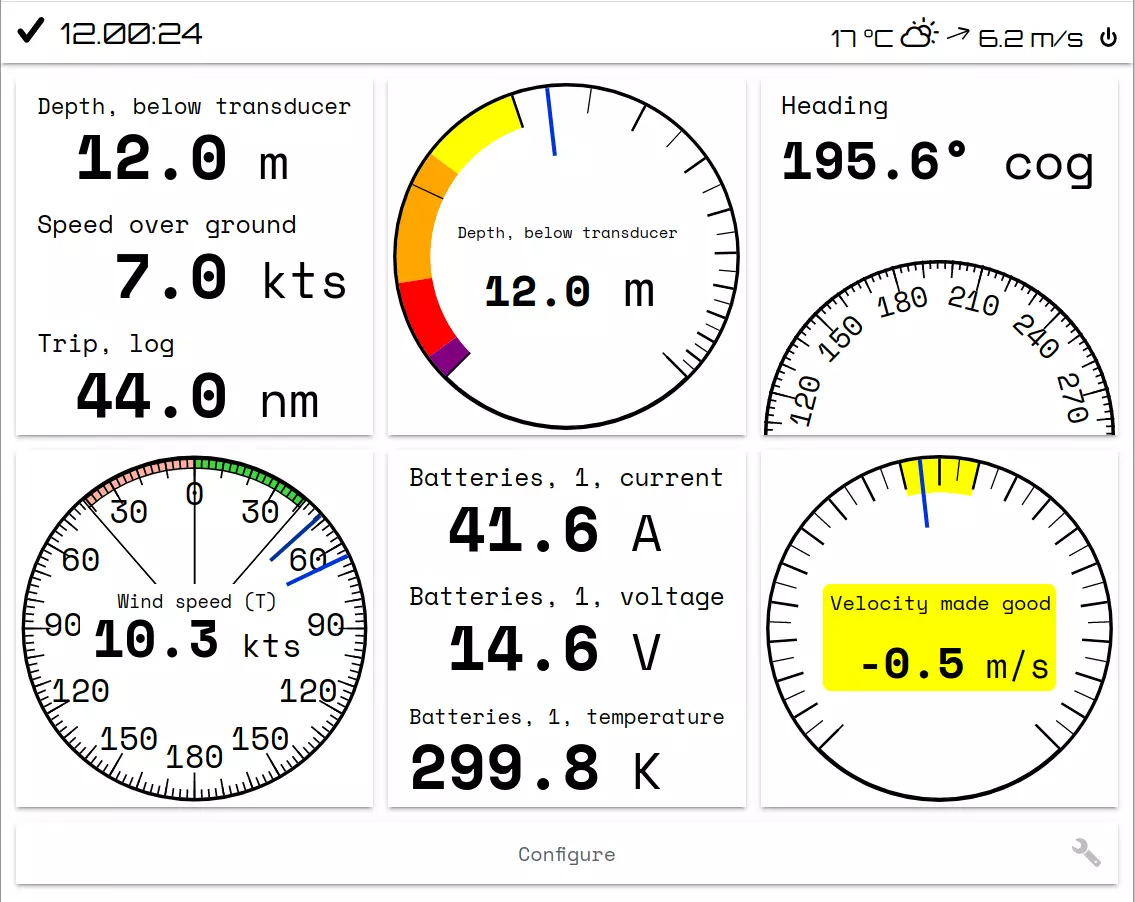Click the purple segment on depth gauge
1135x902 pixels.
451,356
